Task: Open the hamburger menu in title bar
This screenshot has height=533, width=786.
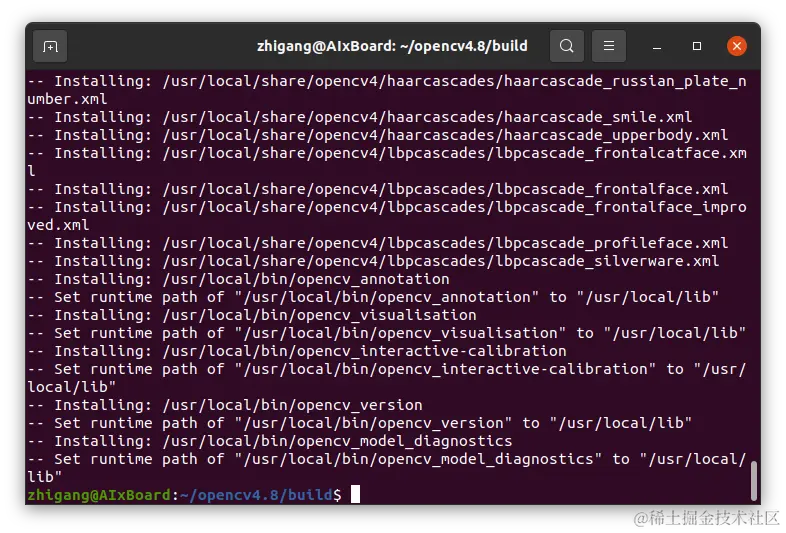Action: tap(609, 46)
